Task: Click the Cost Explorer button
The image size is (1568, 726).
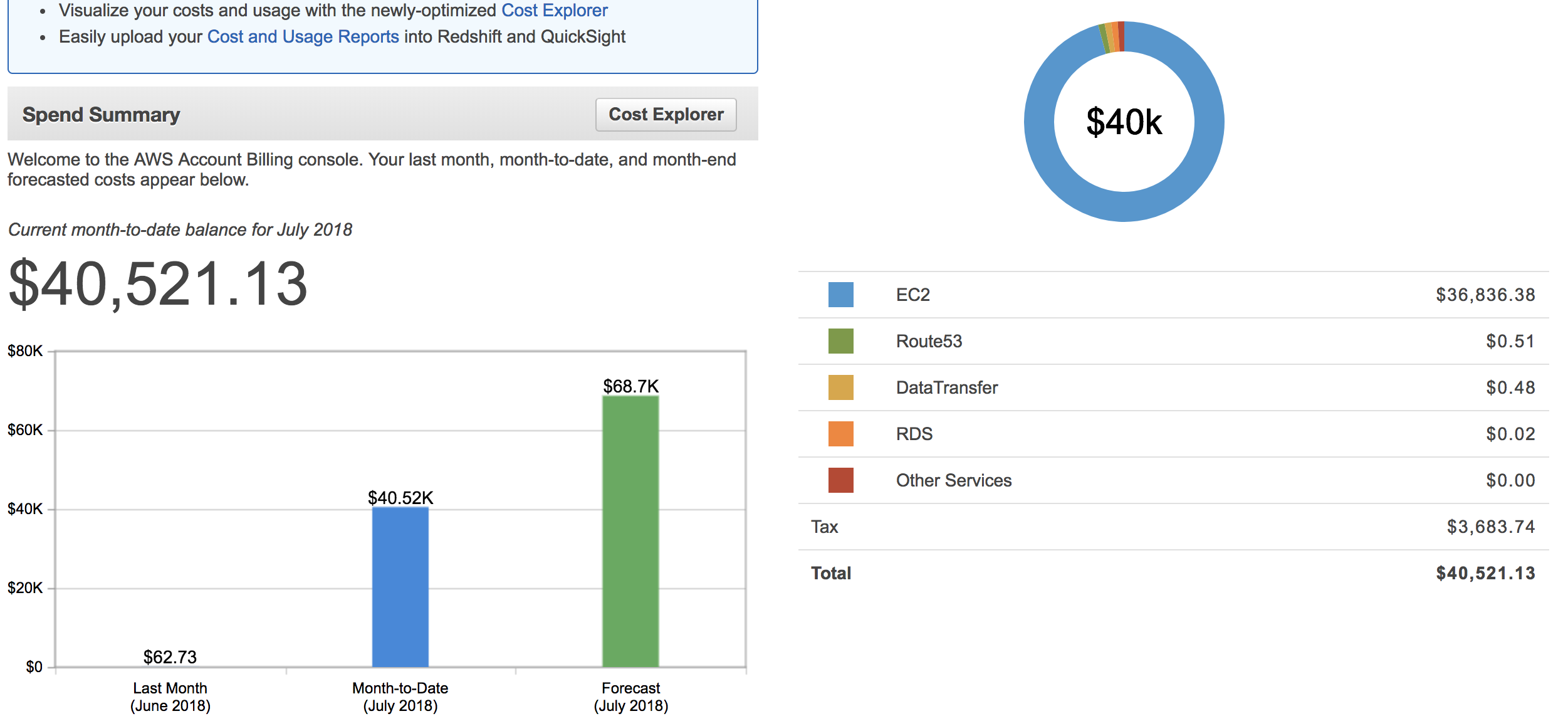Action: point(666,115)
